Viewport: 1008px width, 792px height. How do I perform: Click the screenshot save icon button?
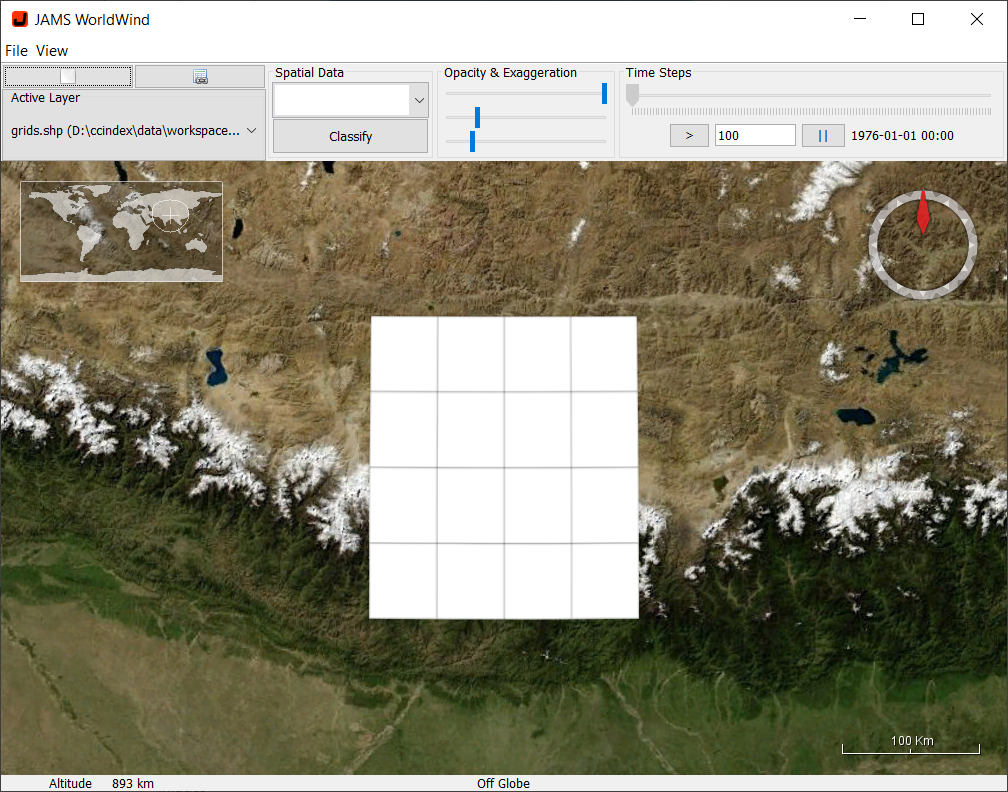(x=200, y=77)
